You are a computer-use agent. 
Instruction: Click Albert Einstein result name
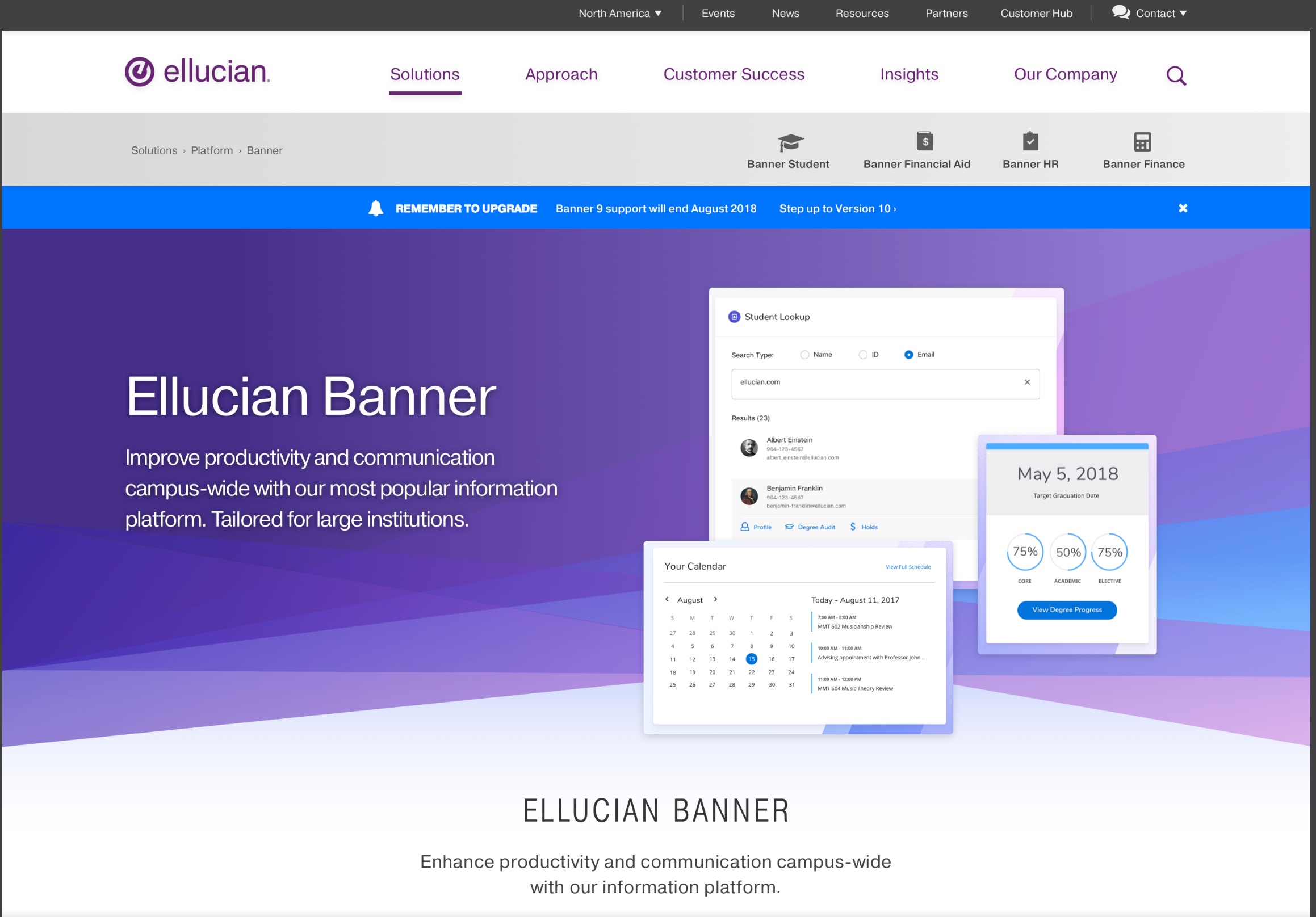pyautogui.click(x=789, y=440)
